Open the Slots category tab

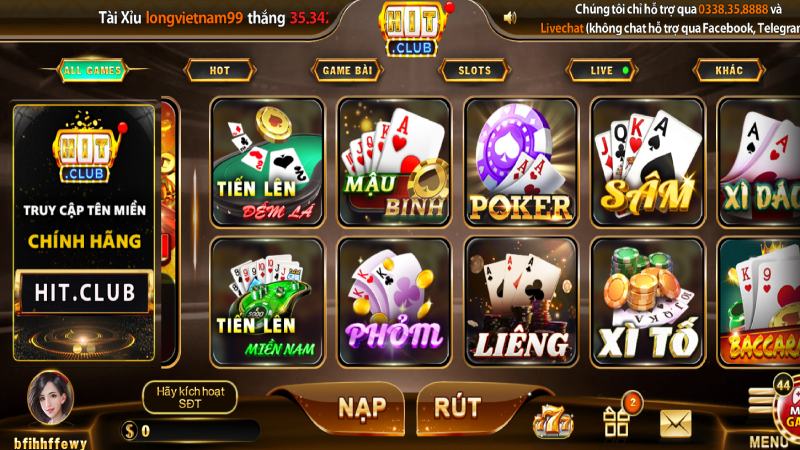[x=474, y=70]
